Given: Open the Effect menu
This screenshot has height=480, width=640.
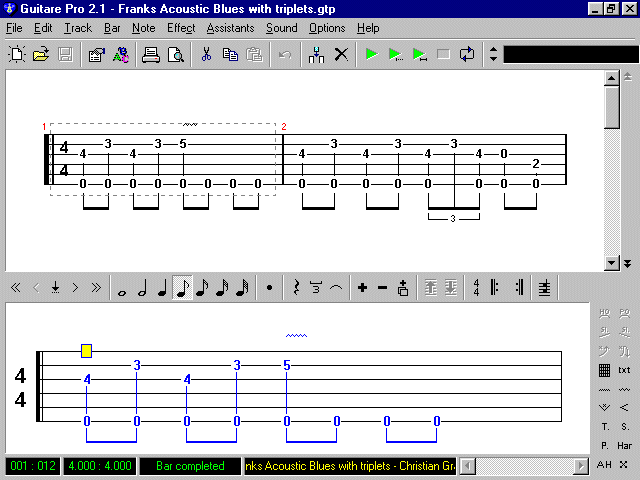Looking at the screenshot, I should coord(181,28).
